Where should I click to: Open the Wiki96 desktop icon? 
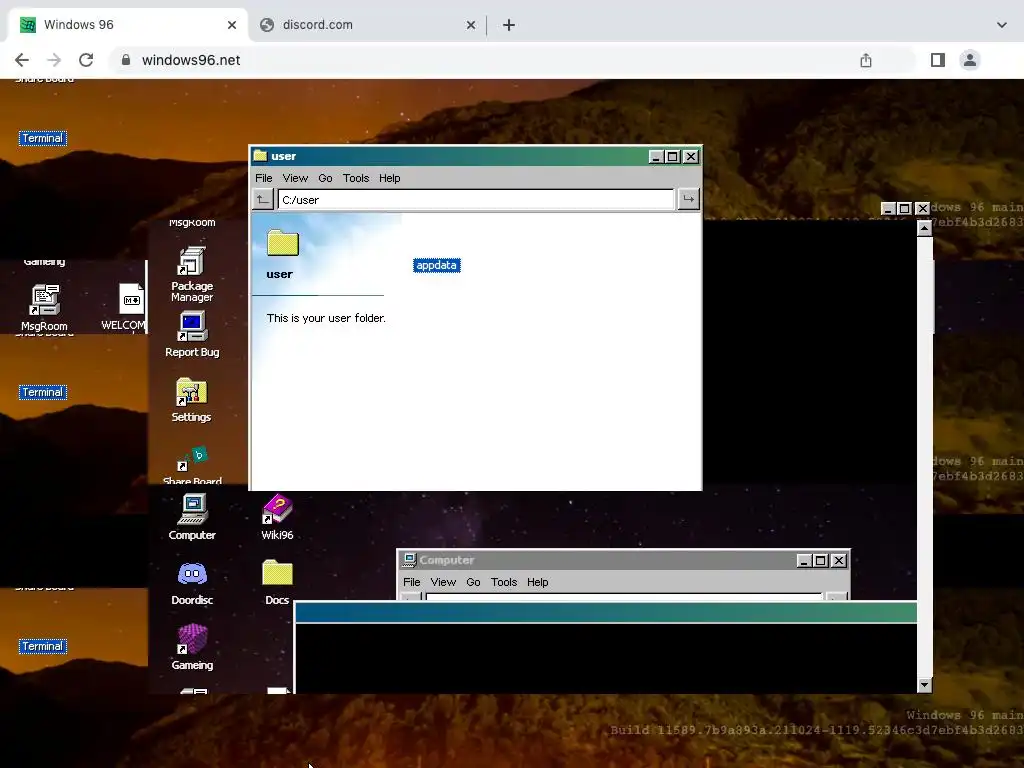[277, 517]
